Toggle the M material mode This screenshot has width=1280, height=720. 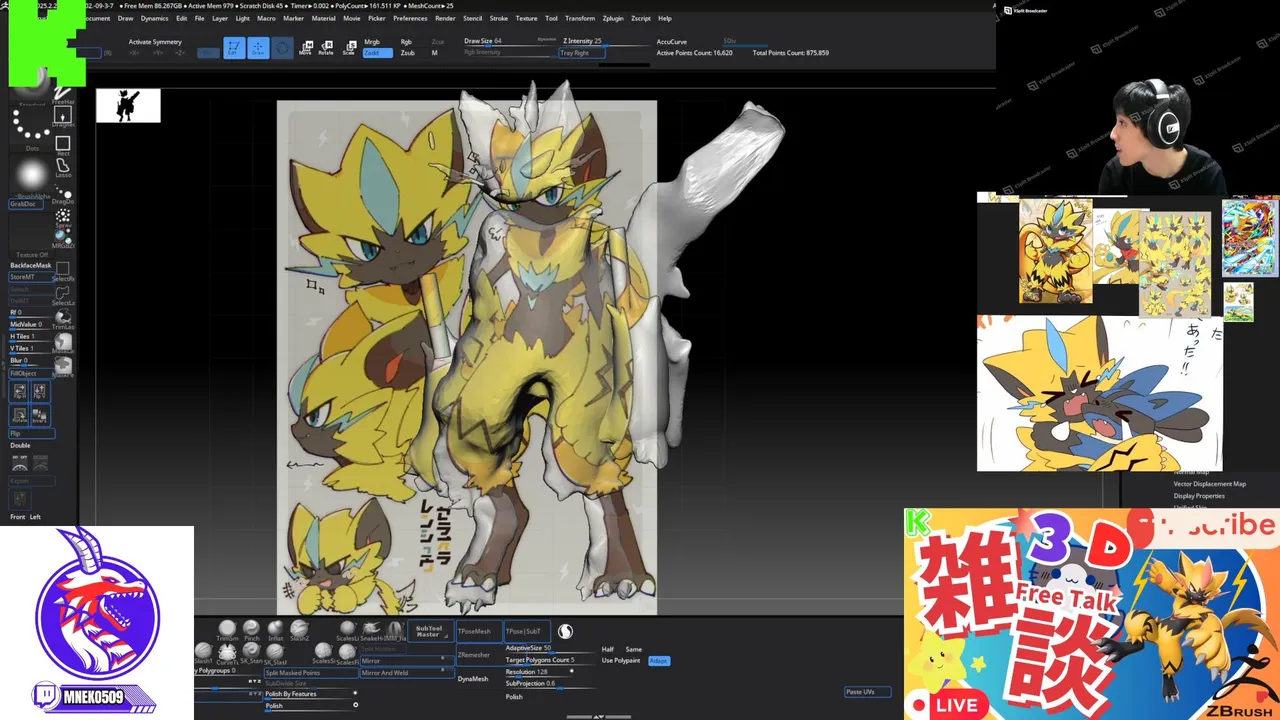[434, 53]
